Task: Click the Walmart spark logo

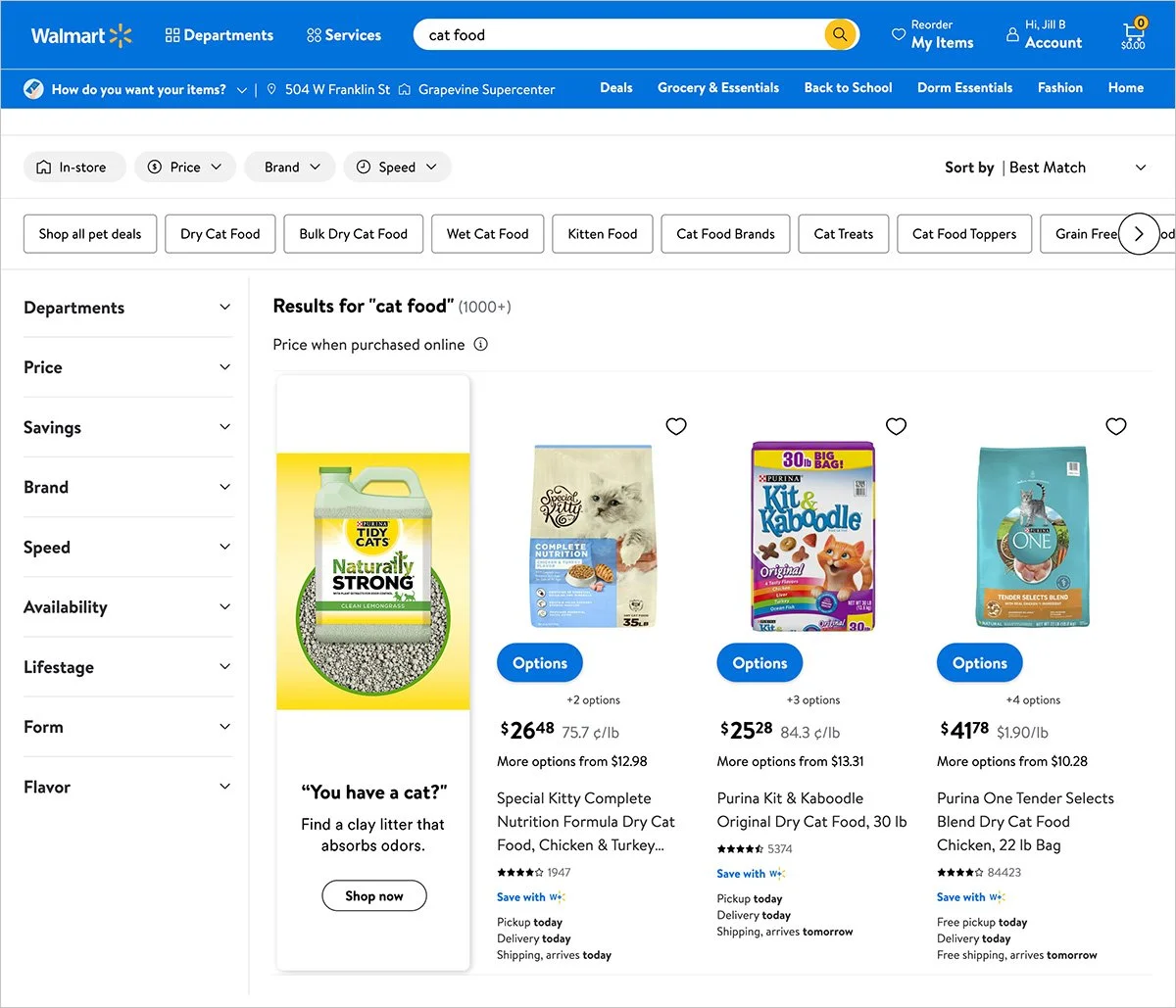Action: (x=121, y=36)
